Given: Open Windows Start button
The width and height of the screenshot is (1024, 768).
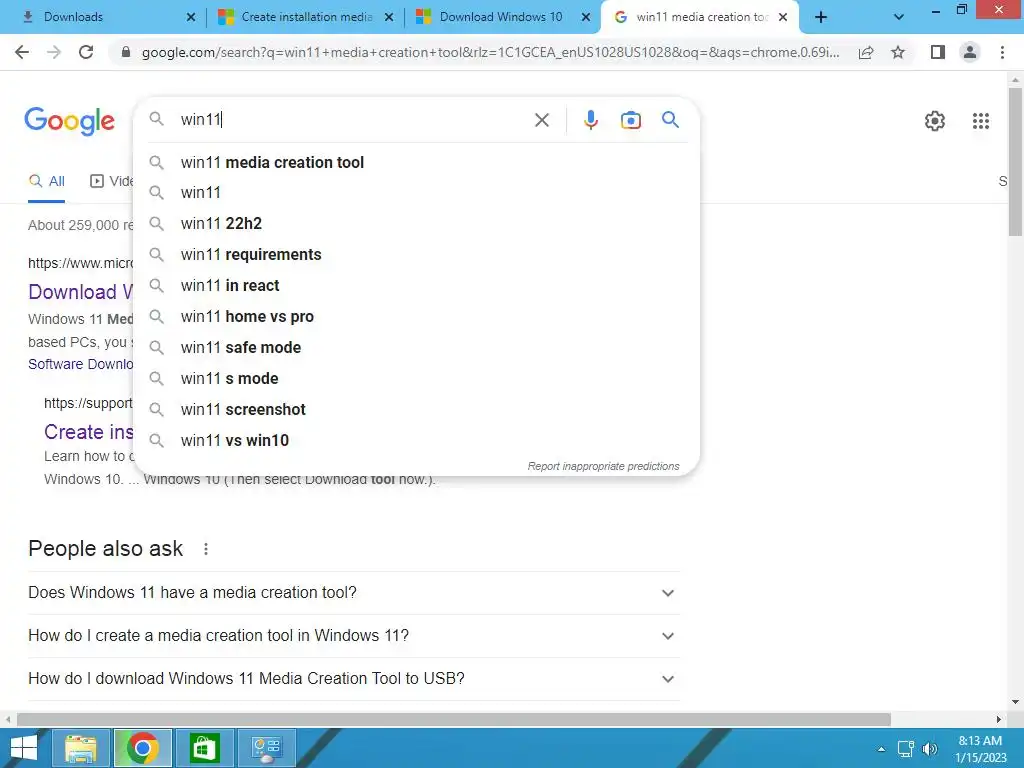Looking at the screenshot, I should pyautogui.click(x=24, y=748).
